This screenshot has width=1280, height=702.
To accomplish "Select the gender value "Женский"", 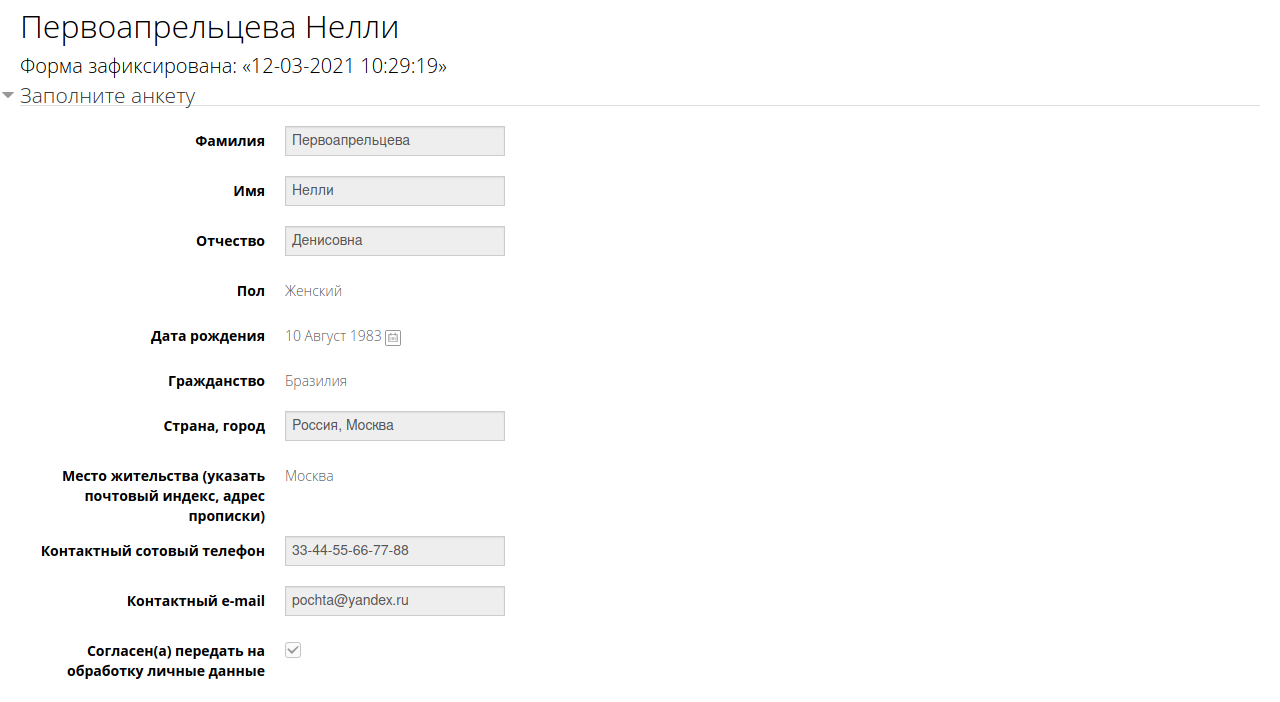I will pos(313,291).
